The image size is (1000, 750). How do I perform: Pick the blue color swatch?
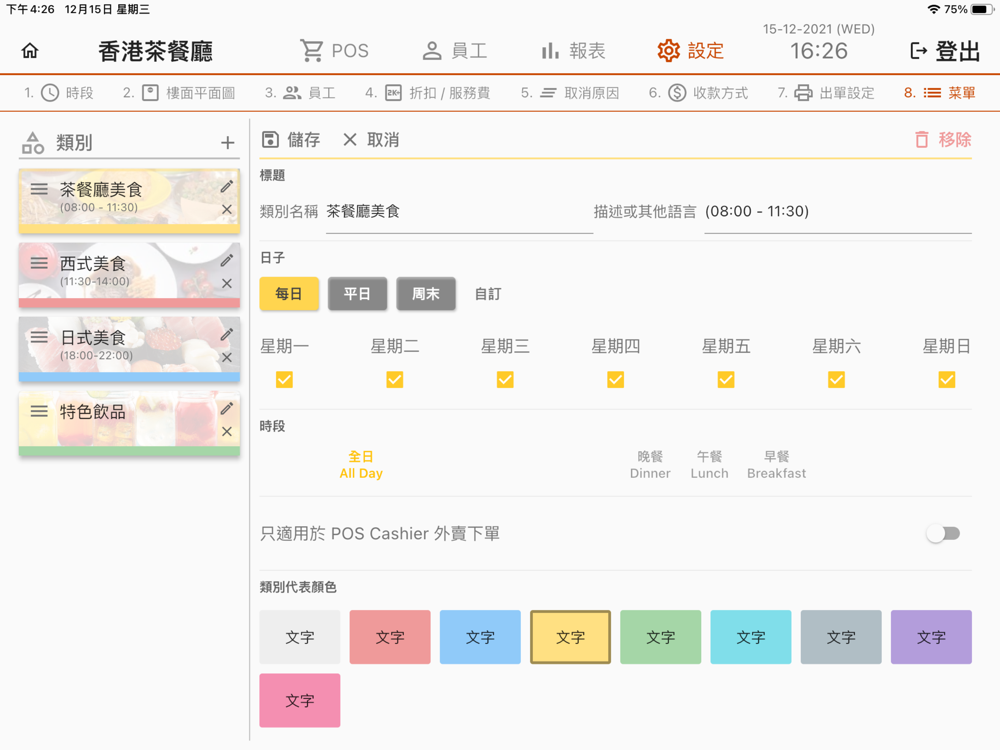click(x=480, y=637)
